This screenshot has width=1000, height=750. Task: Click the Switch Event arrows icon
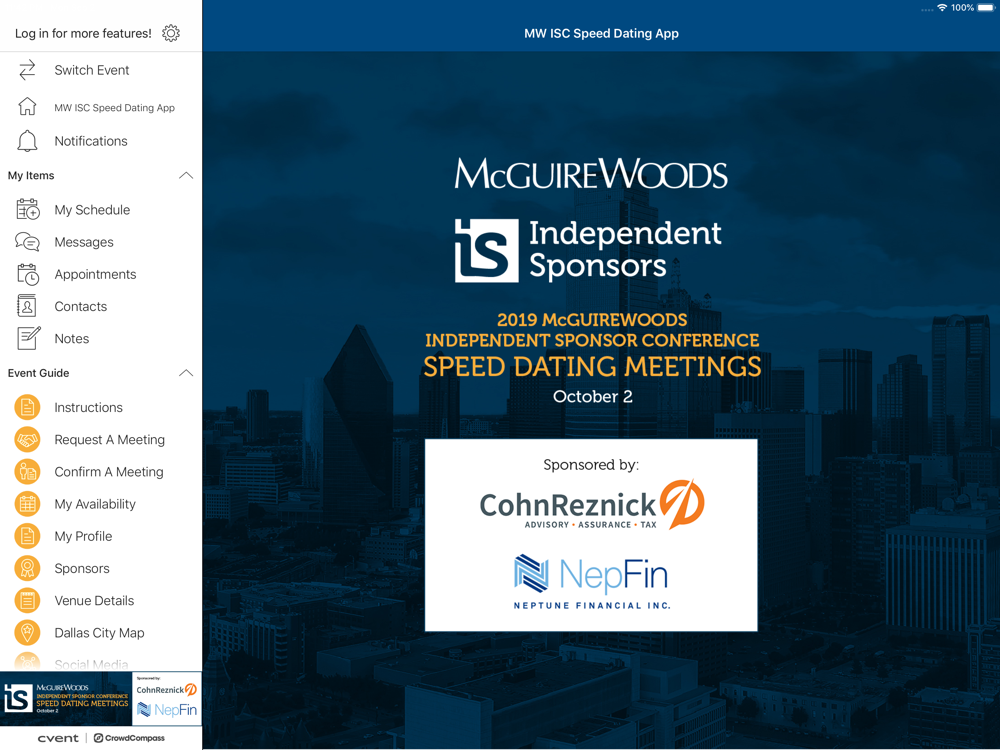point(27,70)
